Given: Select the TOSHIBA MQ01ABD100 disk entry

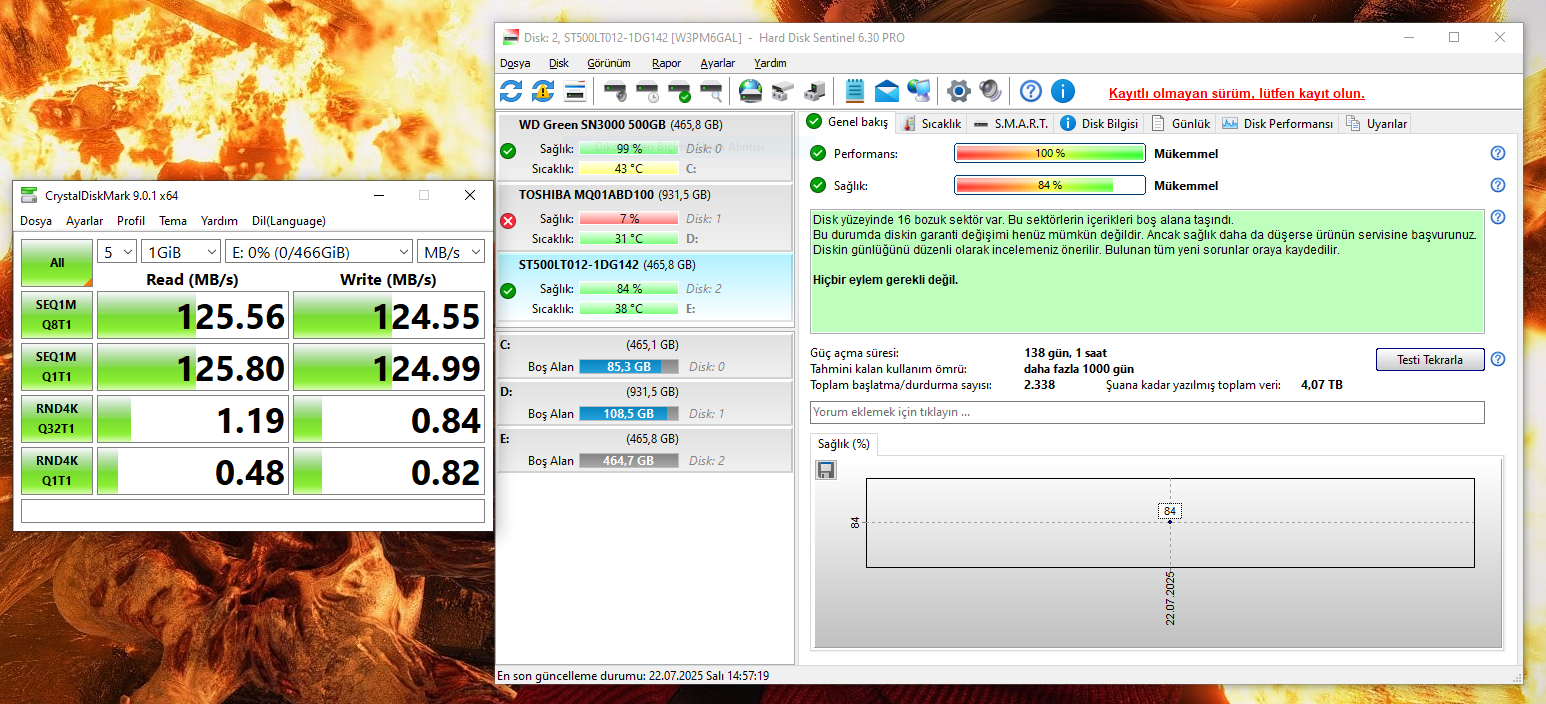Looking at the screenshot, I should click(x=644, y=217).
